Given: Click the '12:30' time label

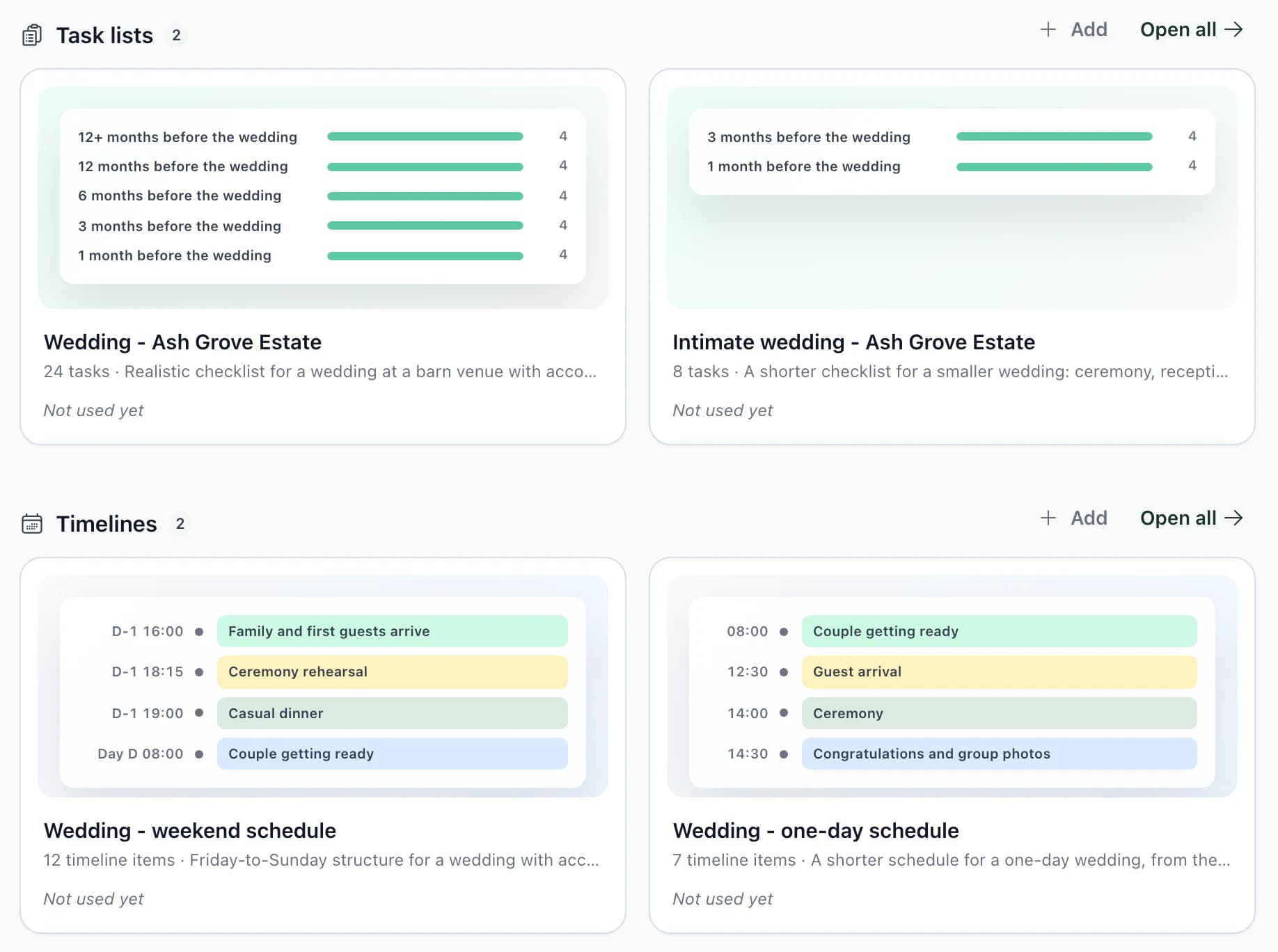Looking at the screenshot, I should [x=748, y=672].
